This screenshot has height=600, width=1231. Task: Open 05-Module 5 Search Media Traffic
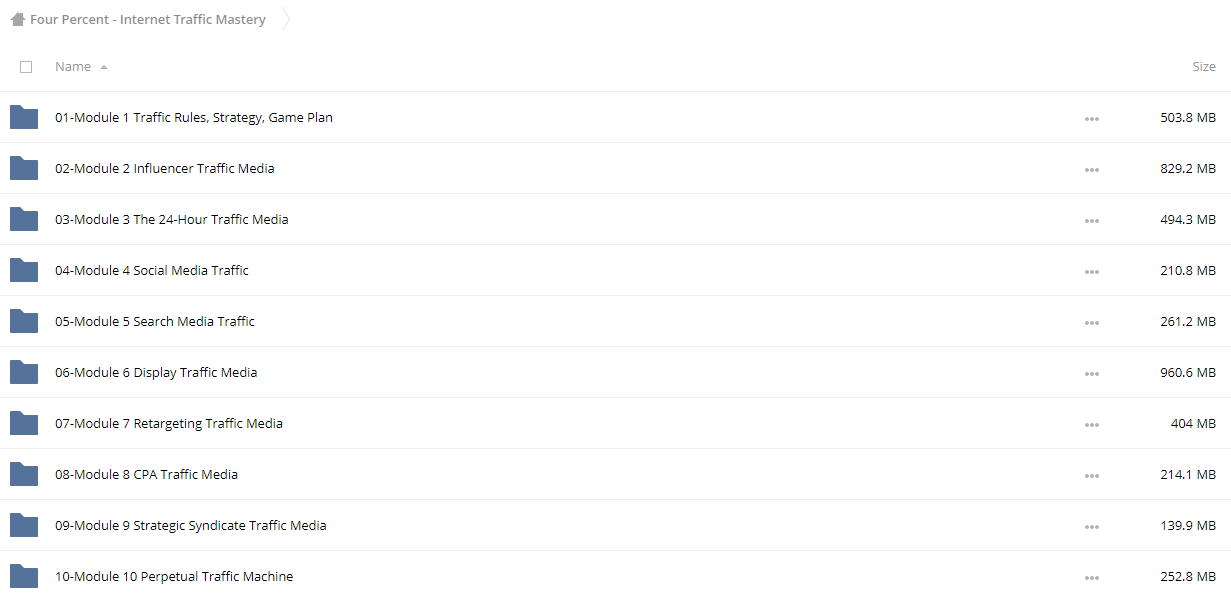pyautogui.click(x=155, y=321)
